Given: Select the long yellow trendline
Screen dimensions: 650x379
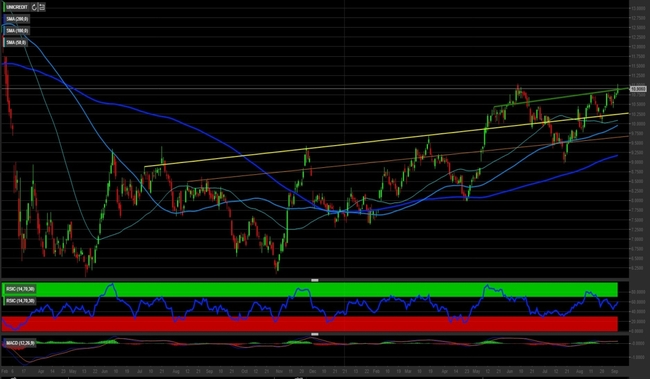Looking at the screenshot, I should pyautogui.click(x=386, y=141).
